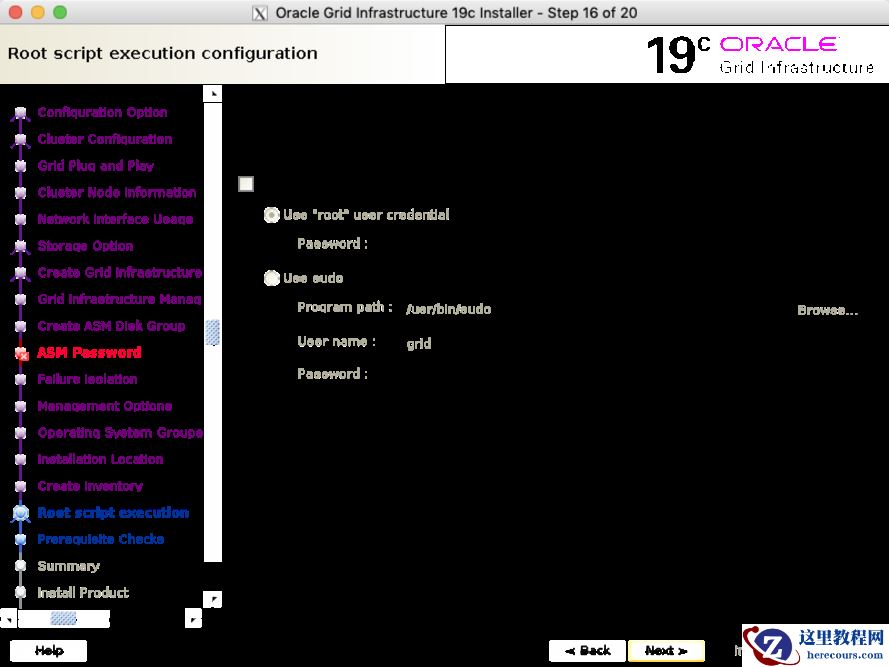Minimize the installer window

pyautogui.click(x=37, y=12)
